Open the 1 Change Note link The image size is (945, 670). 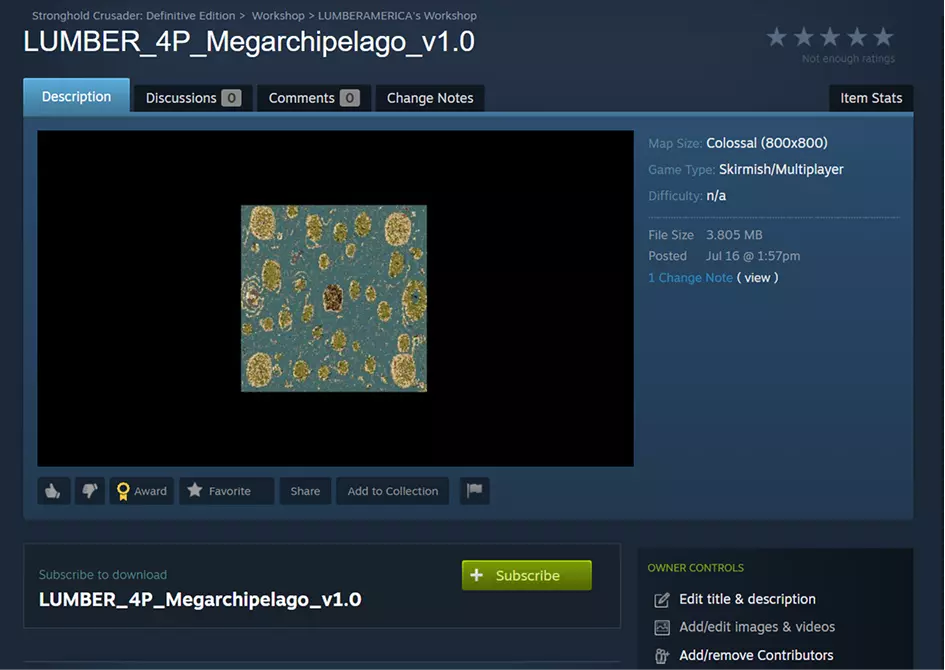pyautogui.click(x=690, y=278)
